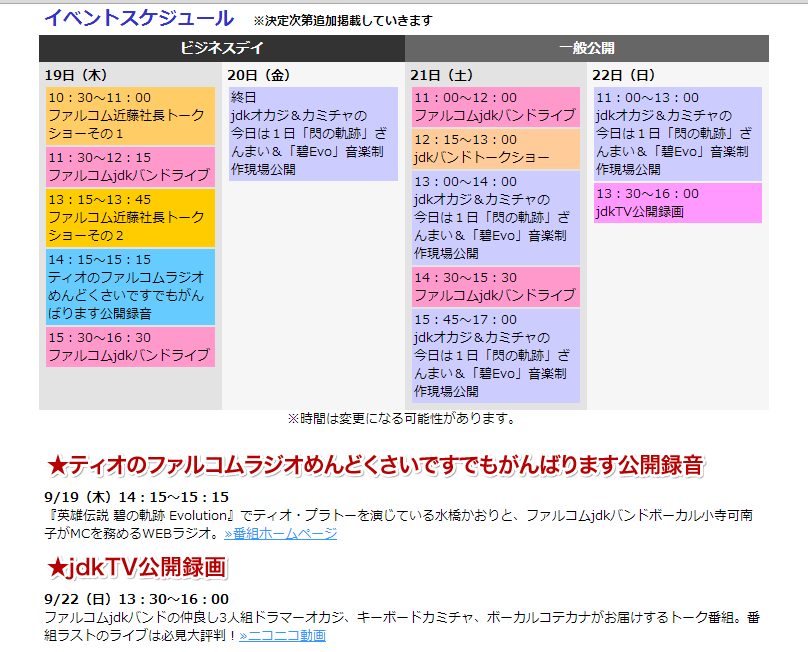Click the 15:45～17:00 音楽制作現場公開 block
Screen dimensions: 808x652
496,356
